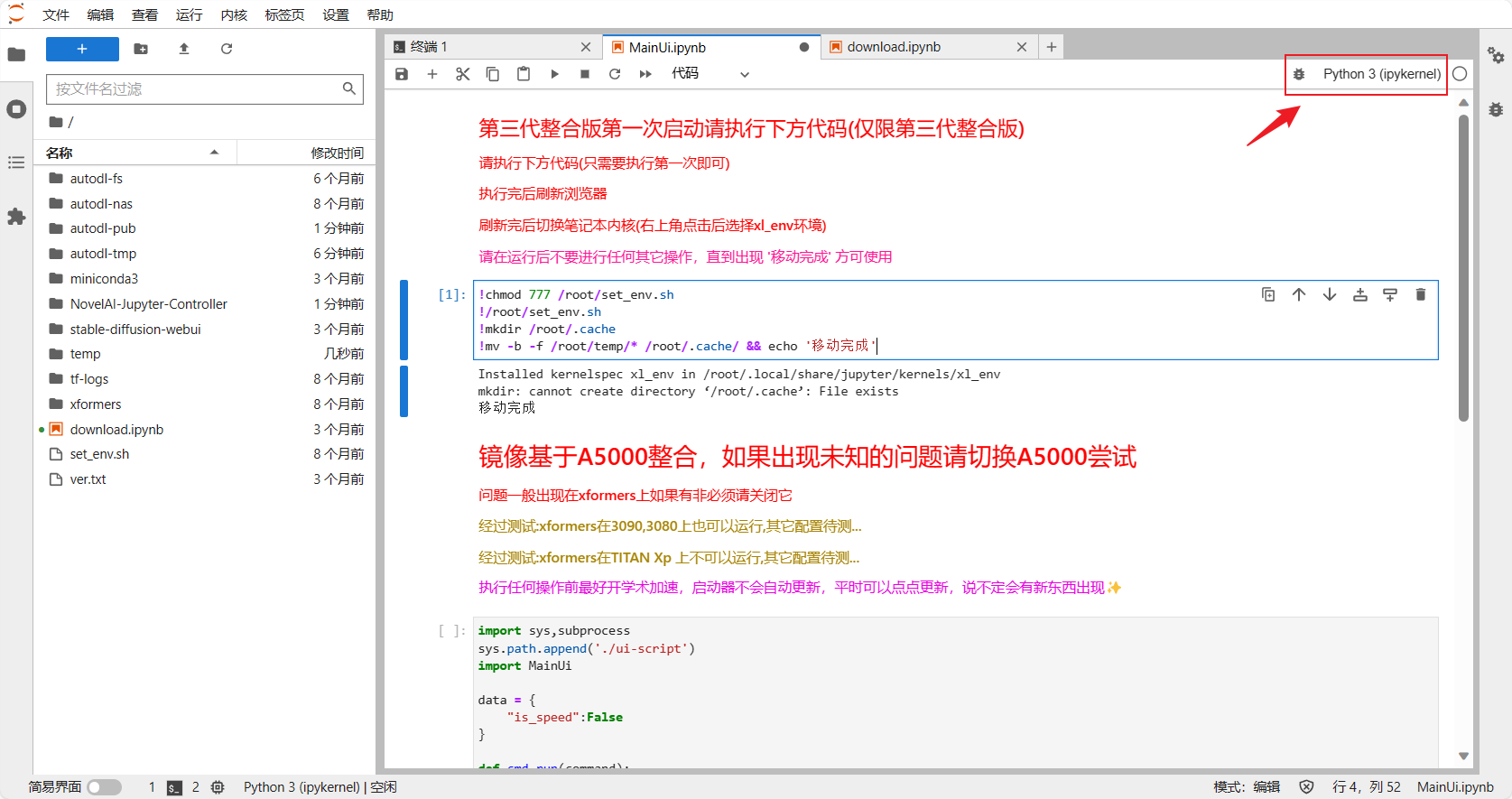The image size is (1512, 799).
Task: Run the selected cell
Action: click(554, 74)
